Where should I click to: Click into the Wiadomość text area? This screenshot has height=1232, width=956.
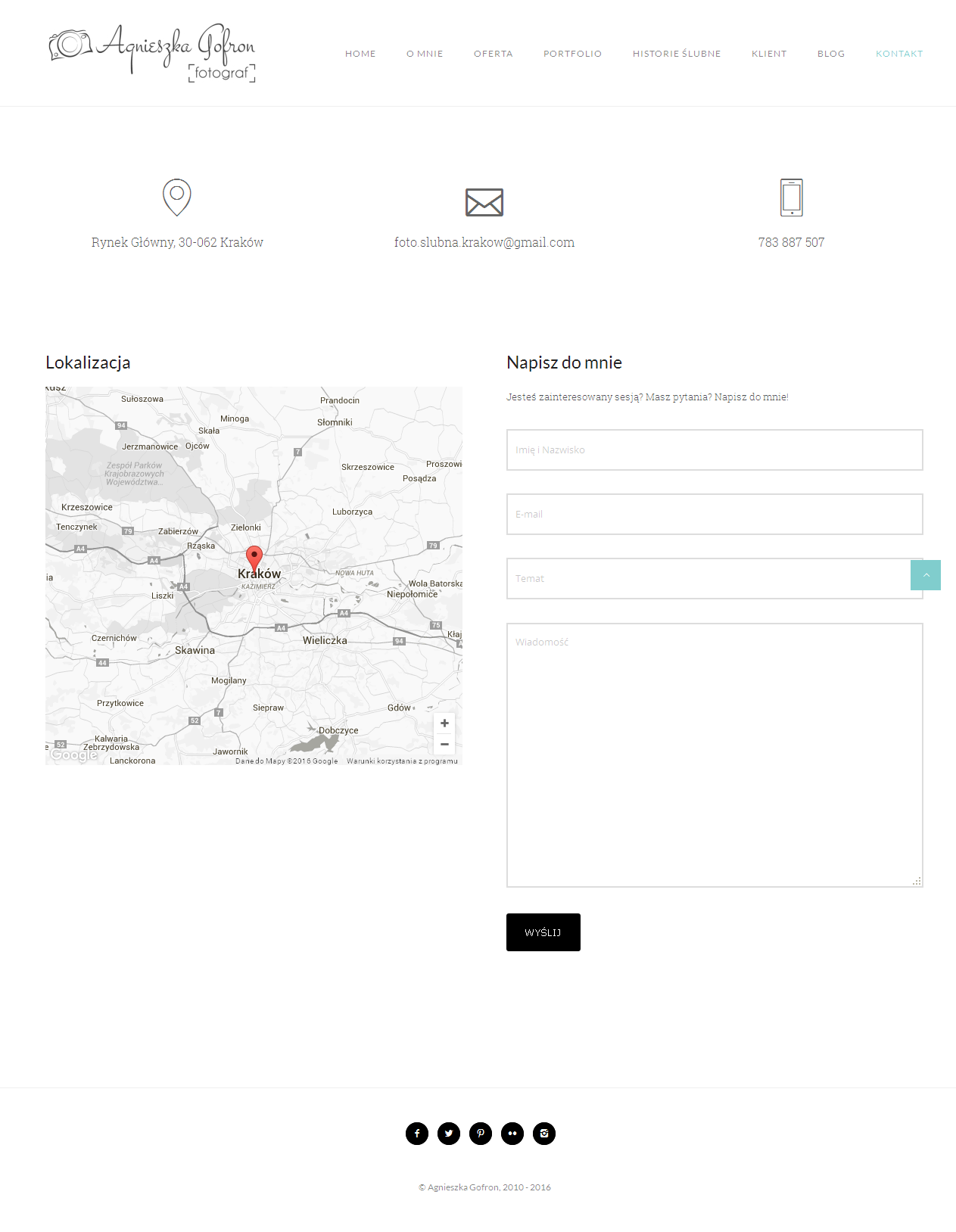point(714,754)
